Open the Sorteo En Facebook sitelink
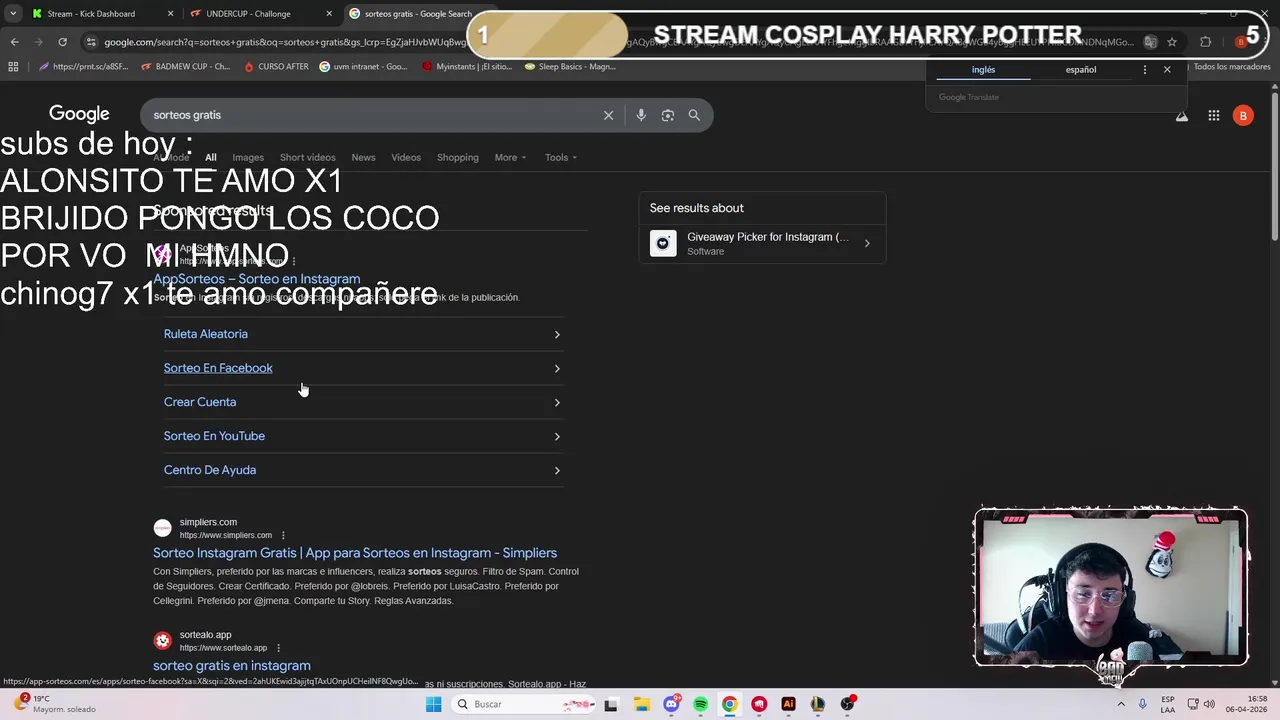 (218, 368)
